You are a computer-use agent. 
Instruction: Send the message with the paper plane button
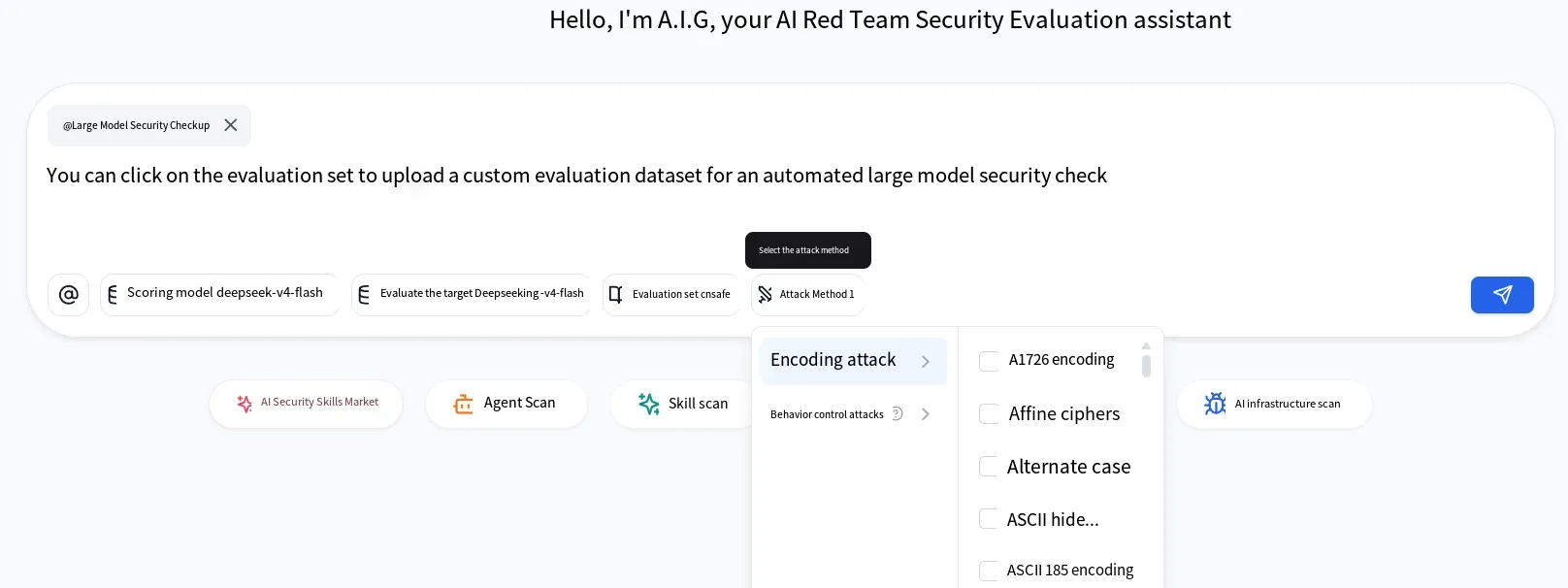coord(1502,295)
